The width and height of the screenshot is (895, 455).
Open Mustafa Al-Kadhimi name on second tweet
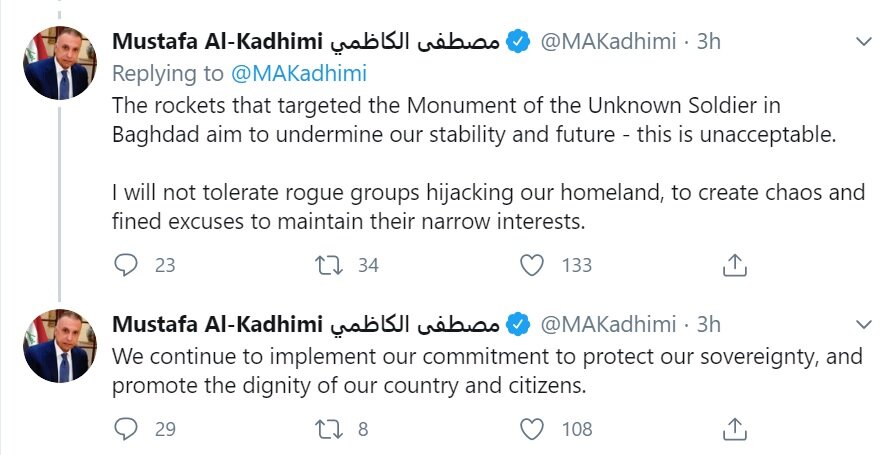point(217,324)
